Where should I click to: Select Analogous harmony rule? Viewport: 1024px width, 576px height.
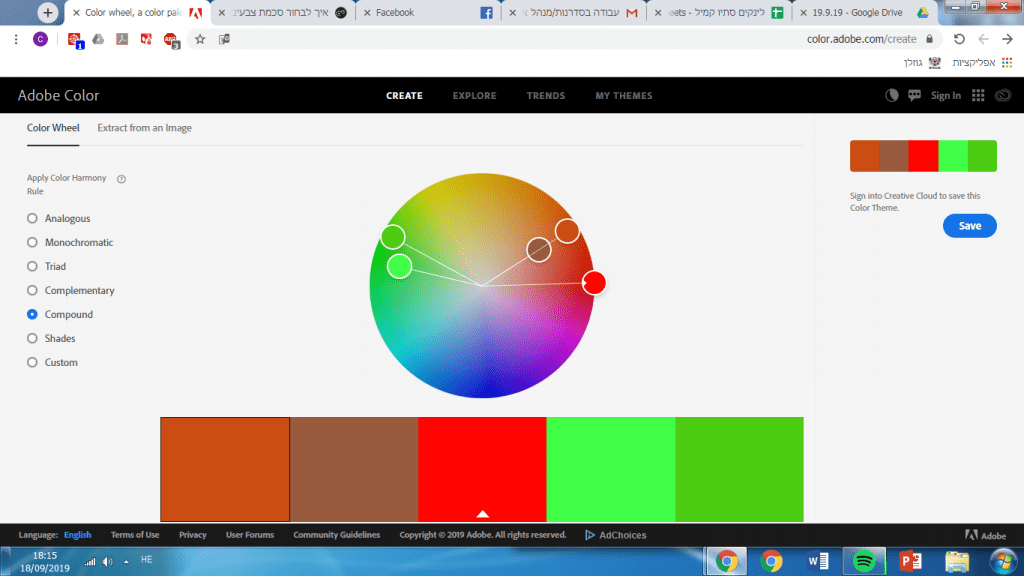[32, 218]
